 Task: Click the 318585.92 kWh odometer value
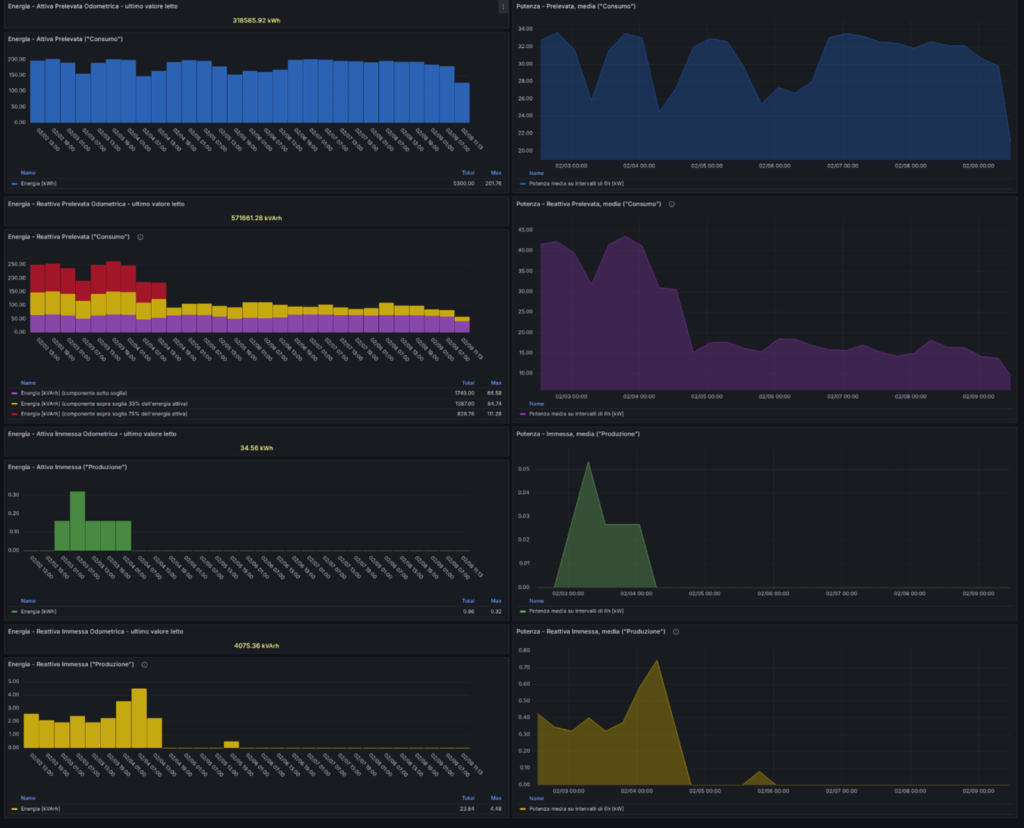255,20
